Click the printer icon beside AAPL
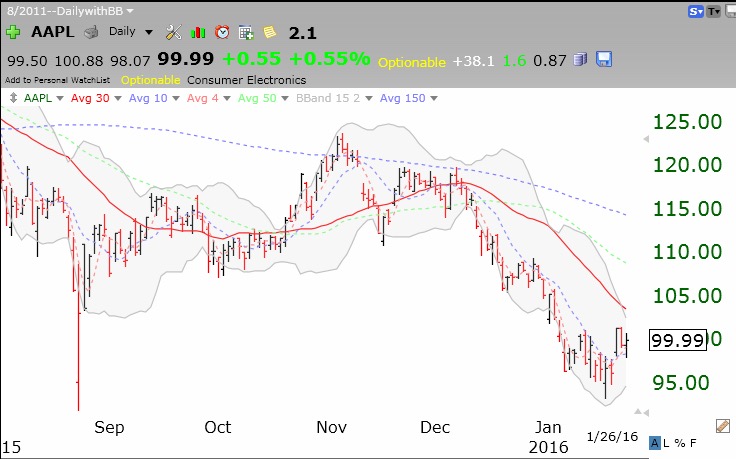736x459 pixels. tap(92, 32)
